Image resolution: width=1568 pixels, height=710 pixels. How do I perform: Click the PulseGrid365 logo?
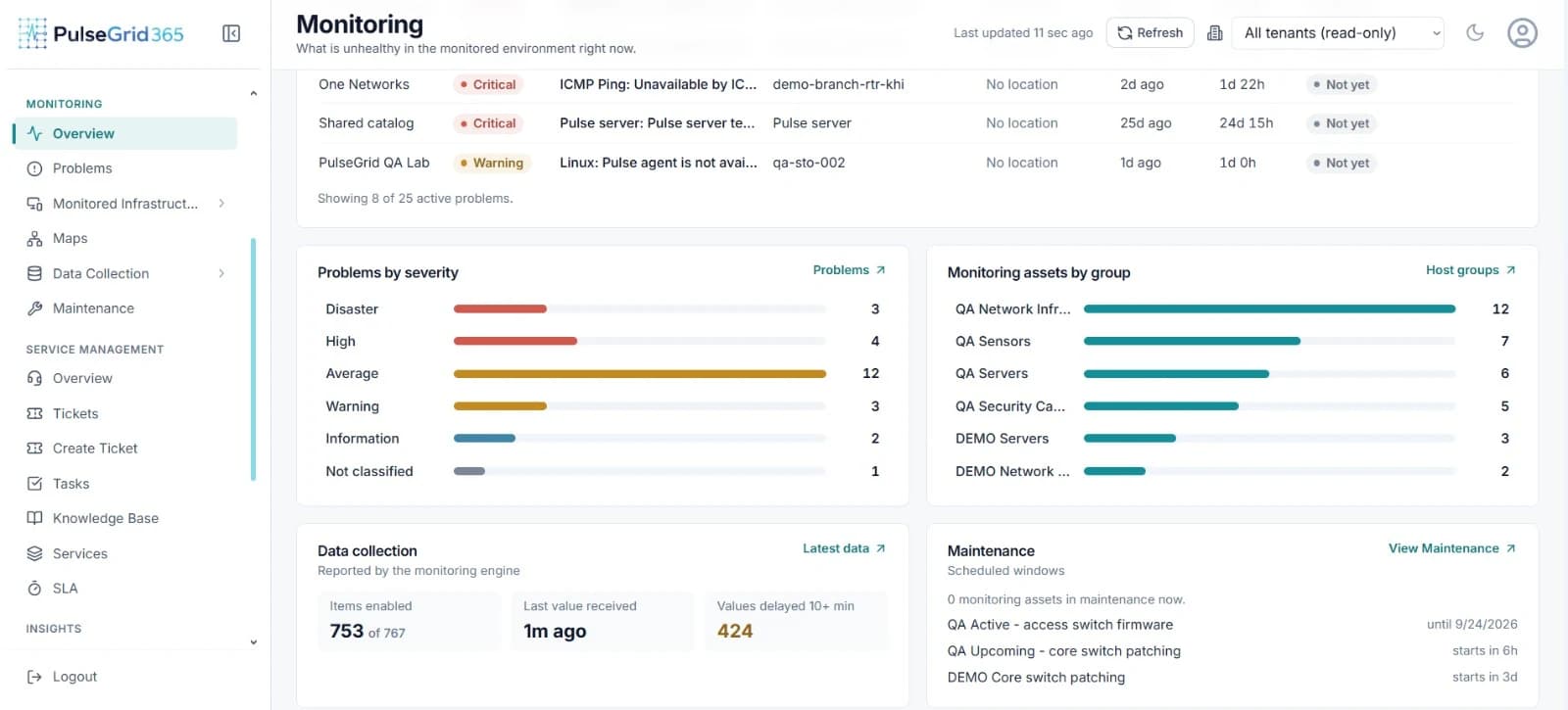tap(101, 33)
